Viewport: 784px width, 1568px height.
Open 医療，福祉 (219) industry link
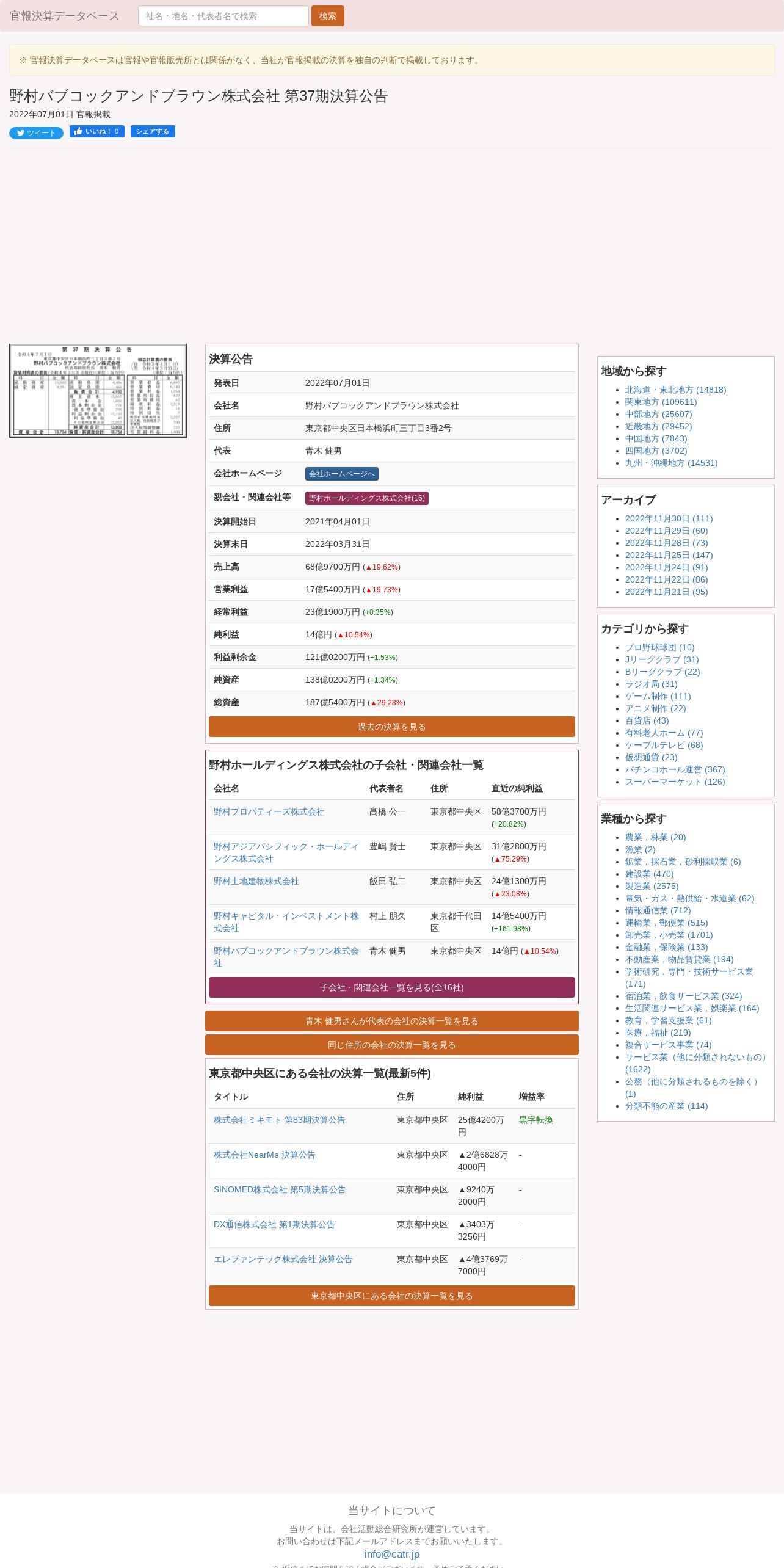pyautogui.click(x=658, y=1033)
